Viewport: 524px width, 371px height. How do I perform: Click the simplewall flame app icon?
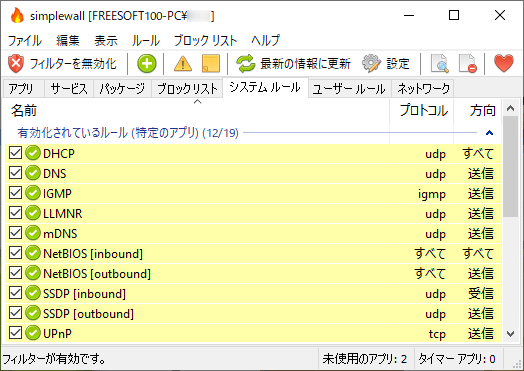17,15
